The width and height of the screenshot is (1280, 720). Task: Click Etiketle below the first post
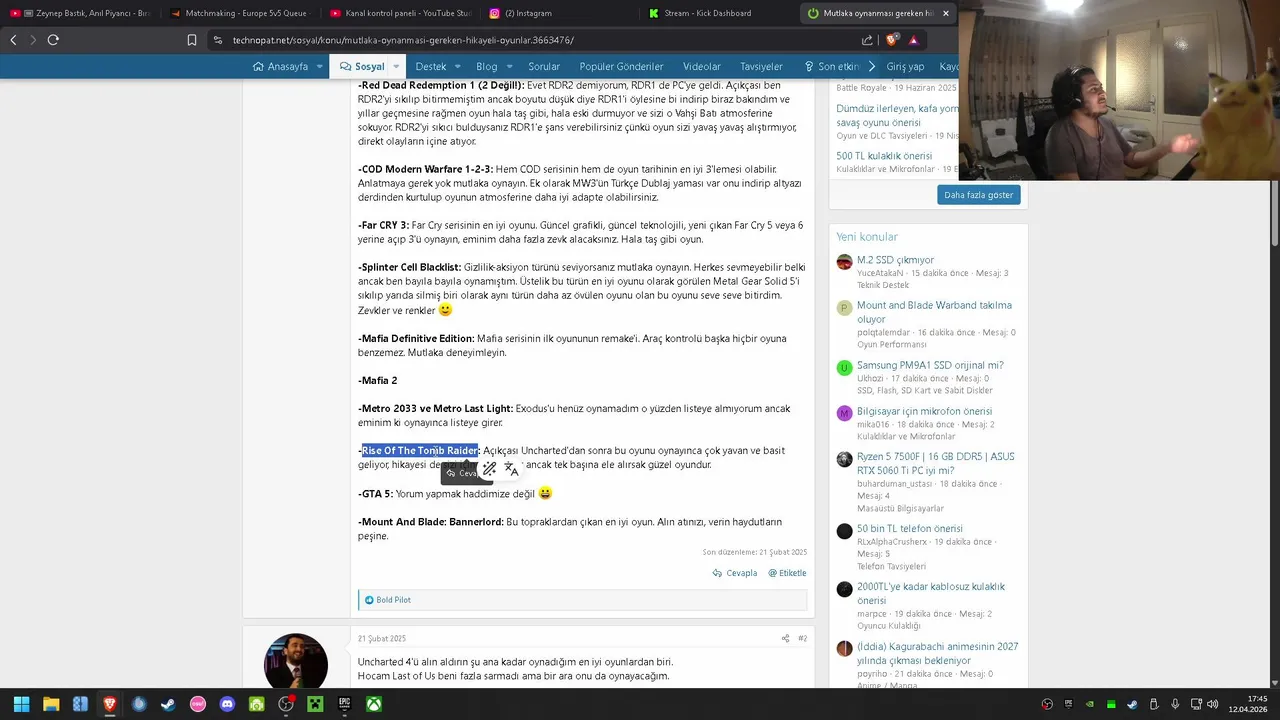pos(787,573)
